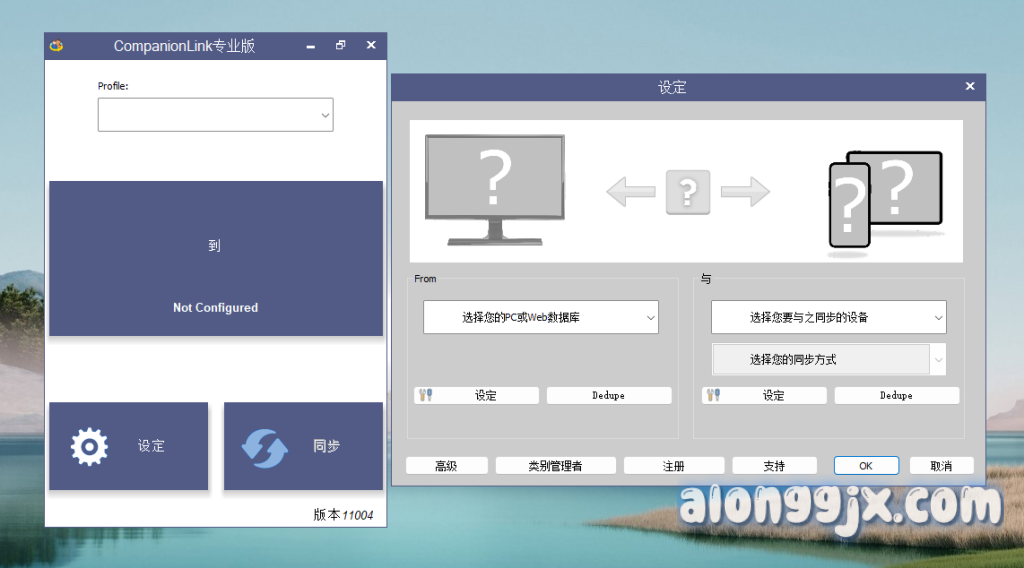The width and height of the screenshot is (1024, 568).
Task: Click the gear icon on the 设定 tile
Action: [x=89, y=446]
